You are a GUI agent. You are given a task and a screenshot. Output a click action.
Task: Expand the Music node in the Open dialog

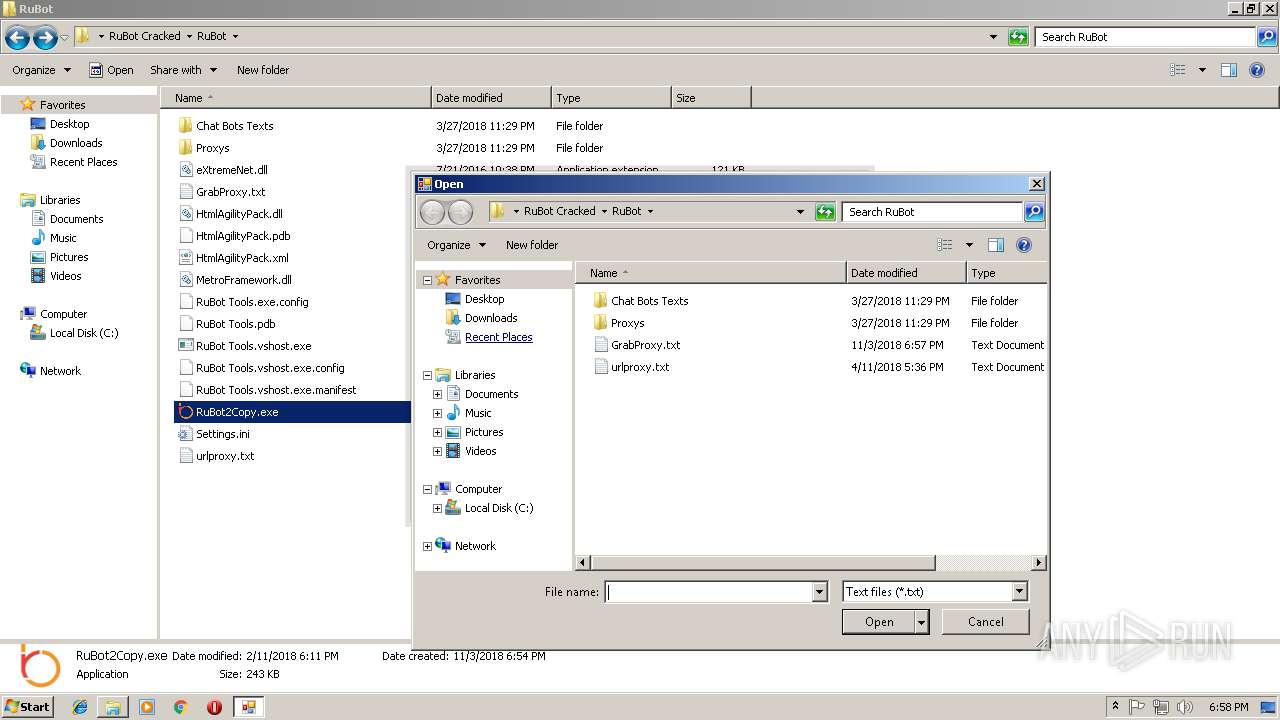pyautogui.click(x=437, y=414)
